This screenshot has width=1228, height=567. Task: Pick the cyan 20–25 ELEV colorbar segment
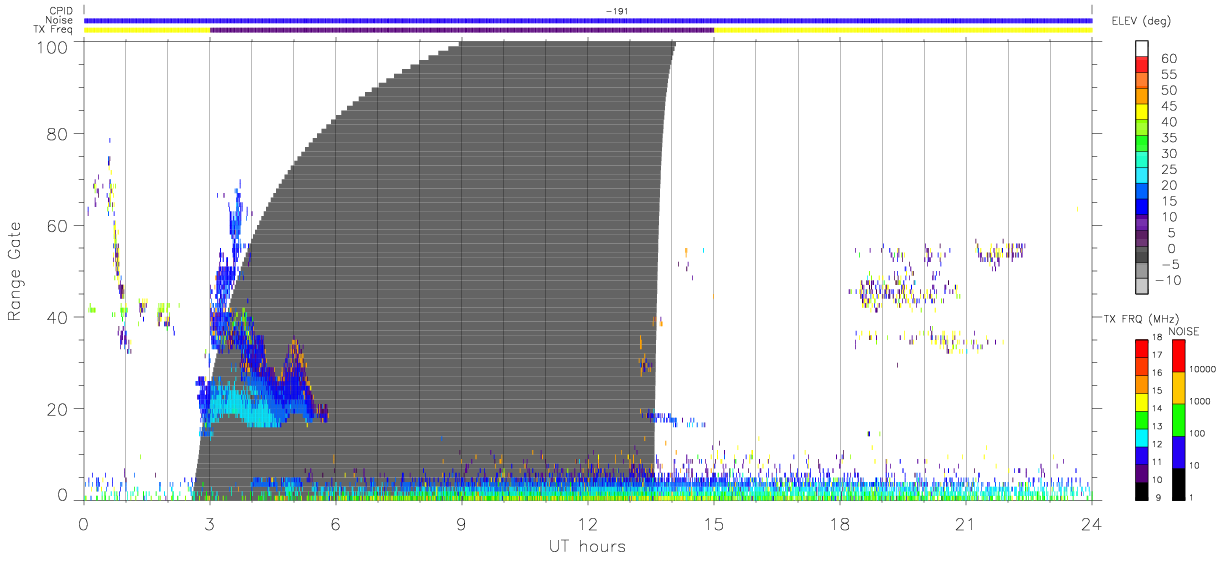coord(1142,176)
